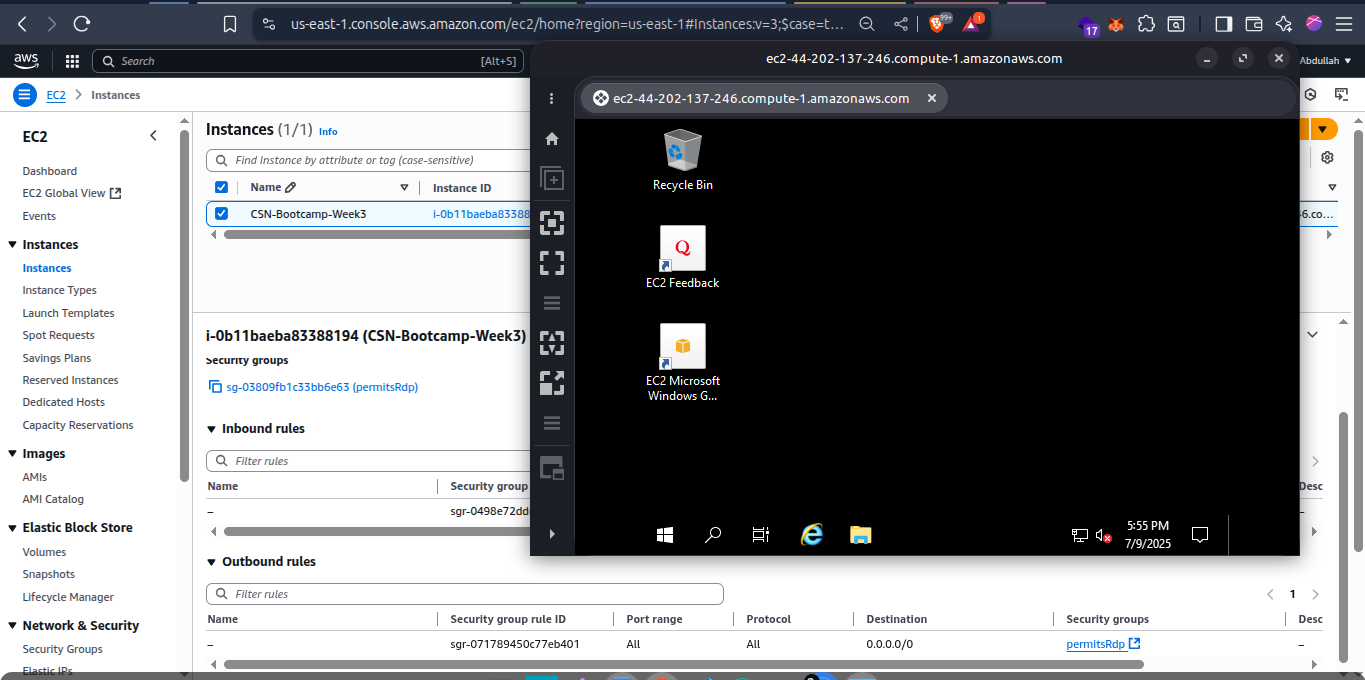Collapse the Instances sidebar section
Image resolution: width=1365 pixels, height=680 pixels.
point(12,245)
